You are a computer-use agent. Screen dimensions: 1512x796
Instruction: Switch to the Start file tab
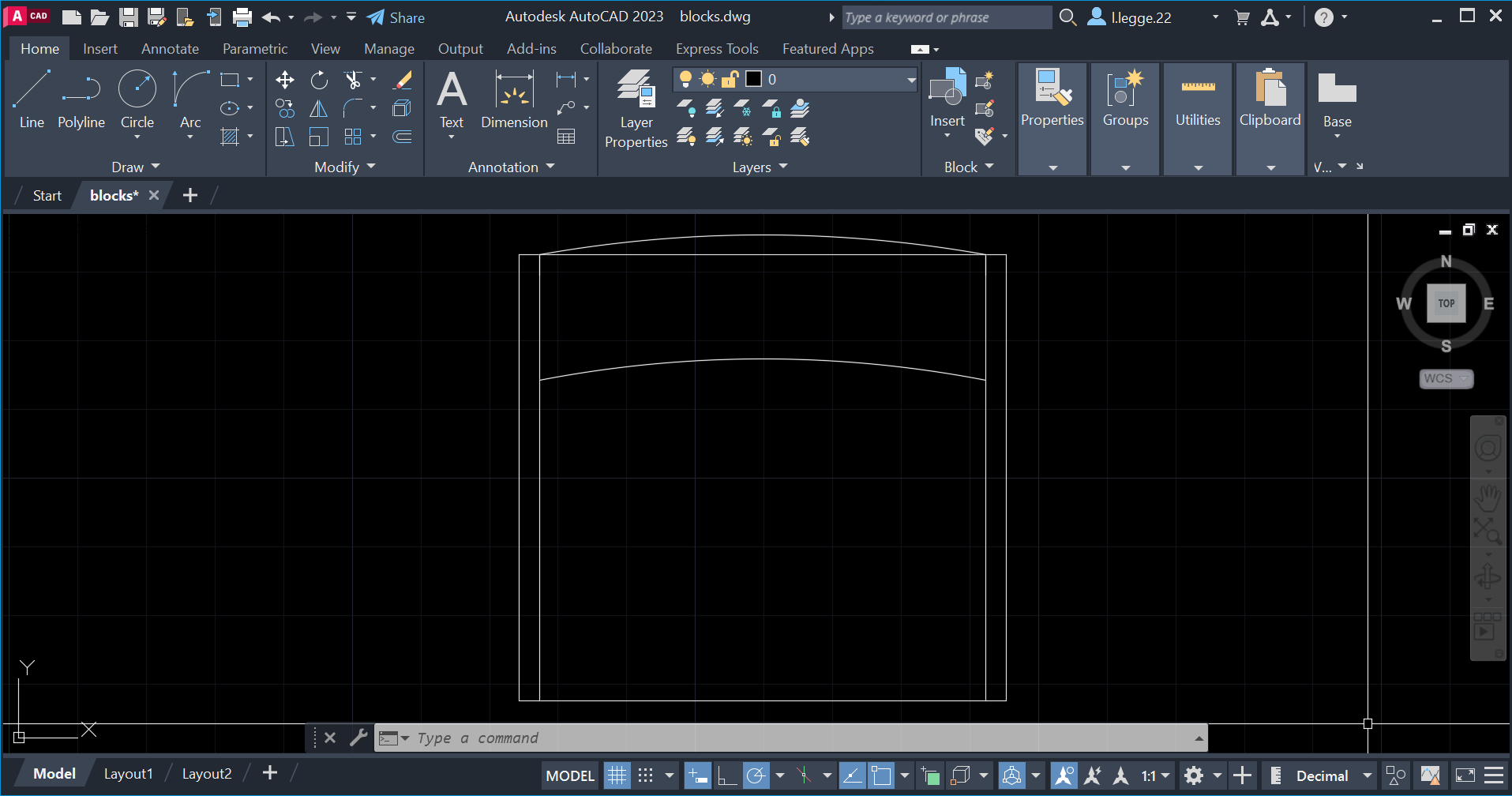click(47, 195)
